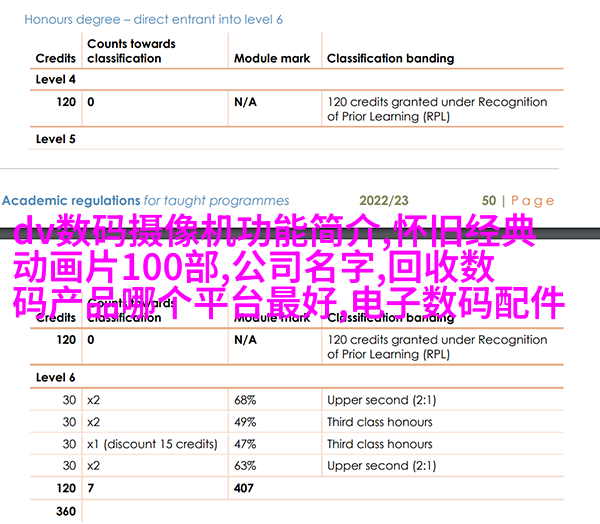Click the '50 | Page' page number
Image resolution: width=600 pixels, height=524 pixels.
point(518,201)
